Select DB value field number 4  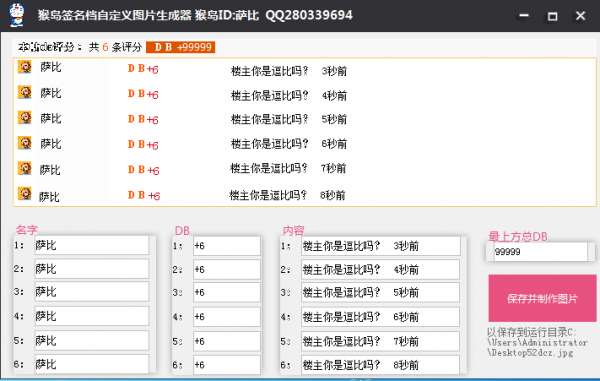click(227, 317)
